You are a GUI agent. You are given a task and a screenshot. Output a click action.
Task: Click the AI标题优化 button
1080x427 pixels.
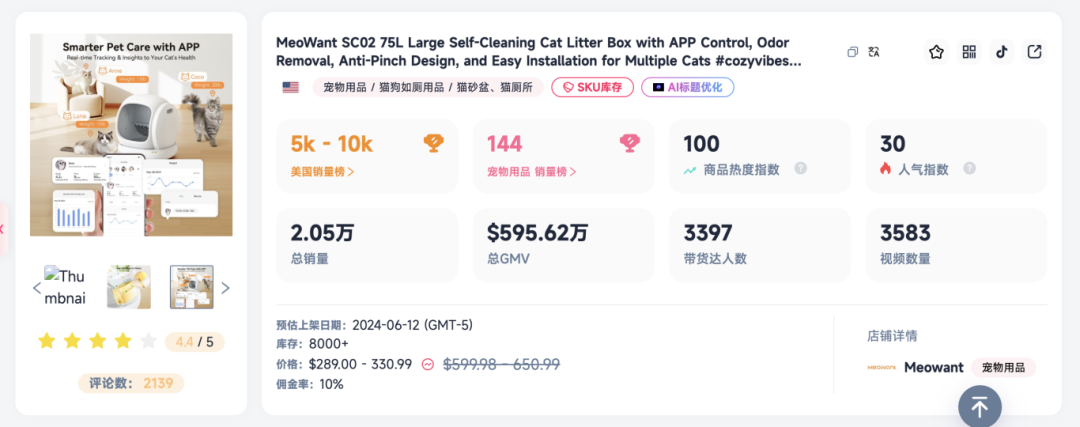coord(688,87)
